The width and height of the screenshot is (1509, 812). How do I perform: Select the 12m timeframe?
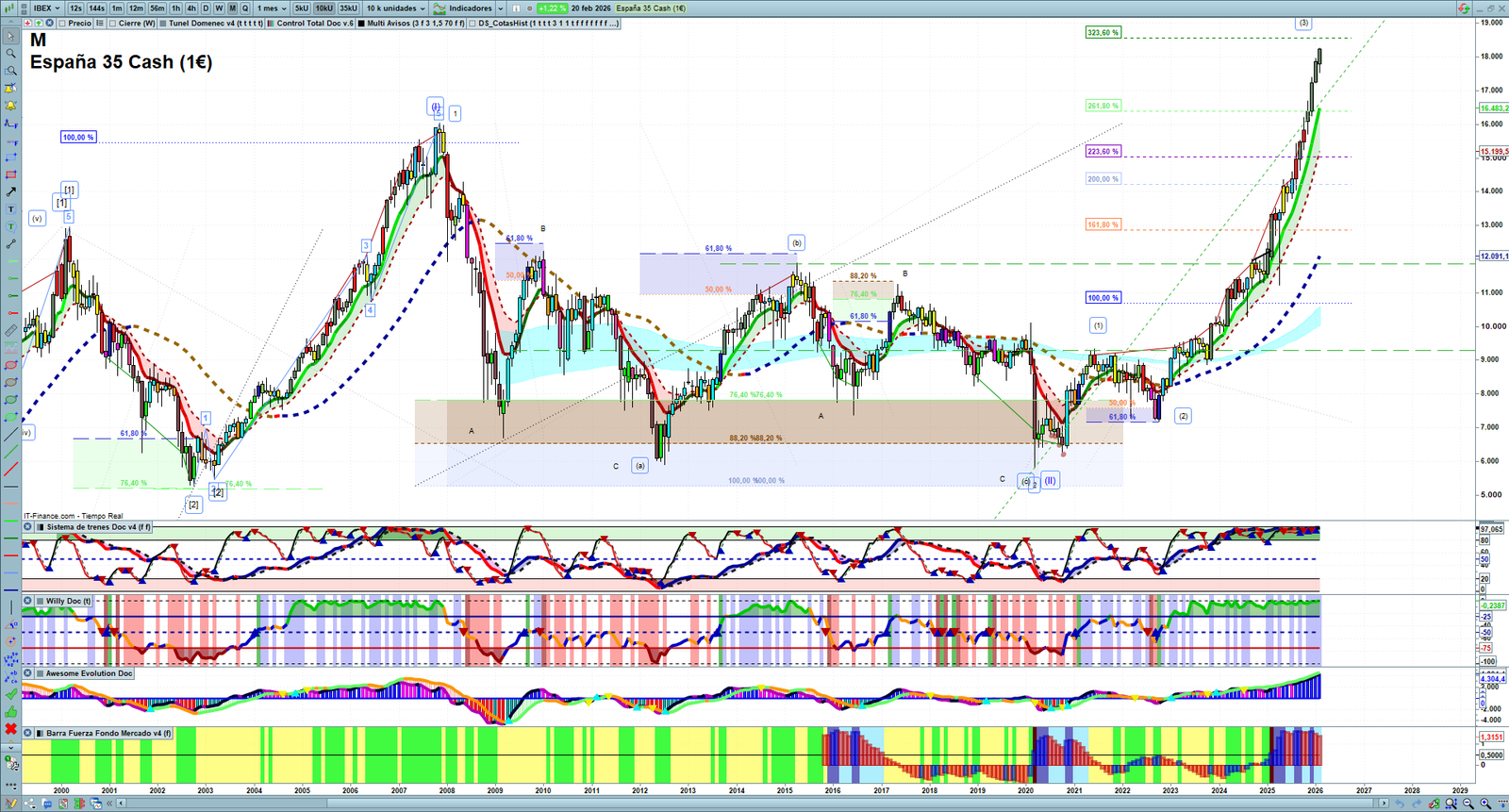[x=136, y=8]
